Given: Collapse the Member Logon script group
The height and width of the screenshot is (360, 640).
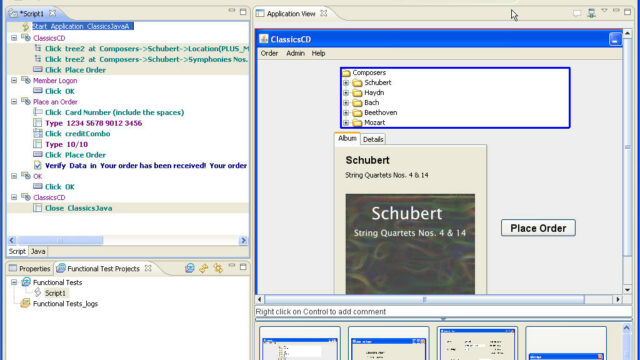Looking at the screenshot, I should (x=14, y=80).
